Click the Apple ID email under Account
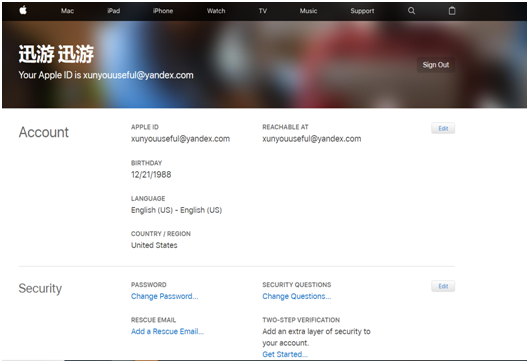The height and width of the screenshot is (363, 529). (180, 139)
